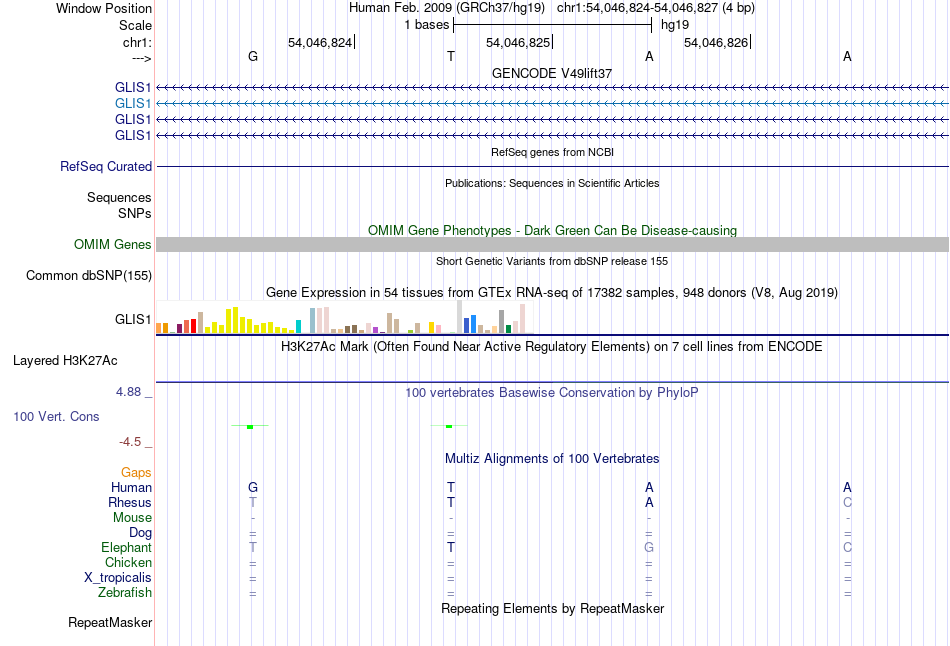Click base A in the Rhesus alignment row
The width and height of the screenshot is (950, 646).
(x=649, y=502)
